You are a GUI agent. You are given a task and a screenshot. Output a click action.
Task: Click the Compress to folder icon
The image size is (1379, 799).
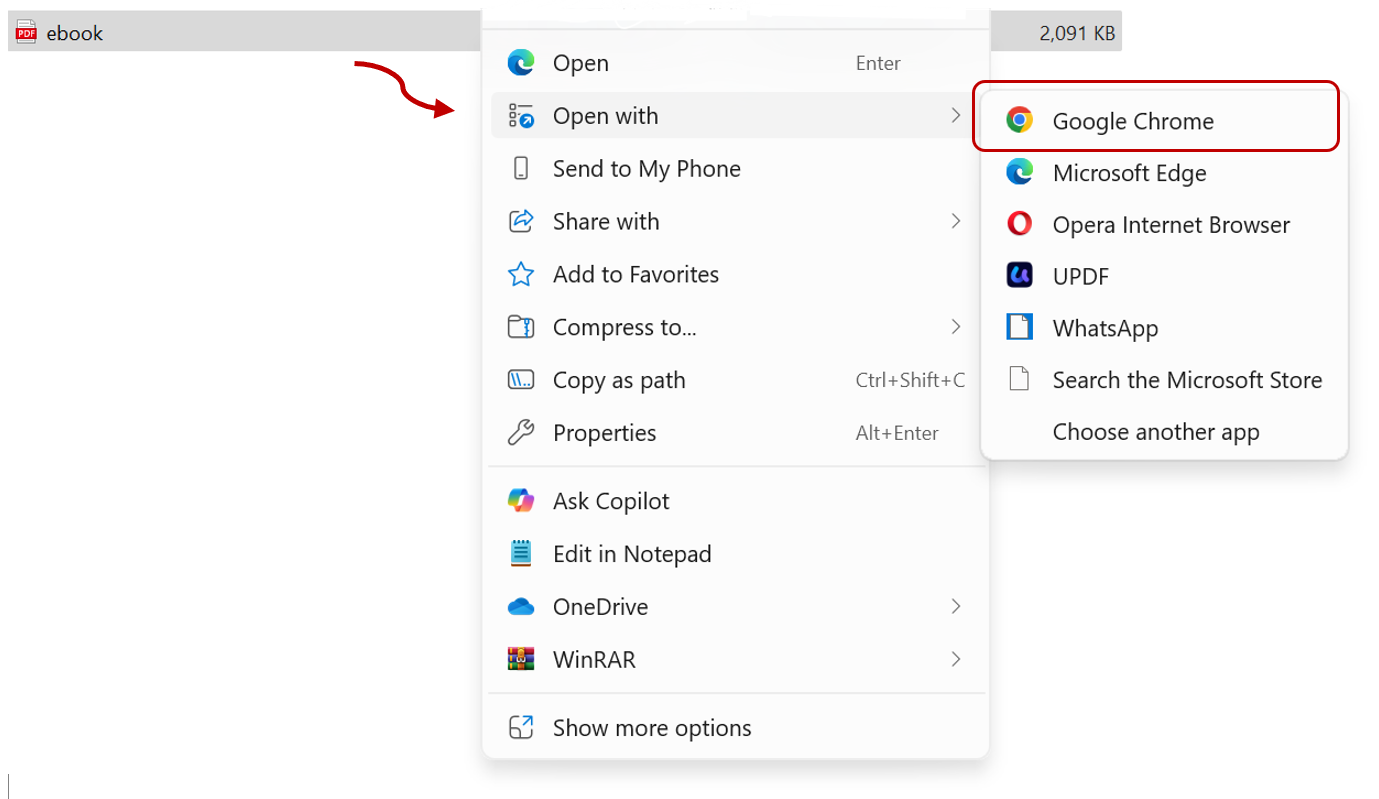521,327
